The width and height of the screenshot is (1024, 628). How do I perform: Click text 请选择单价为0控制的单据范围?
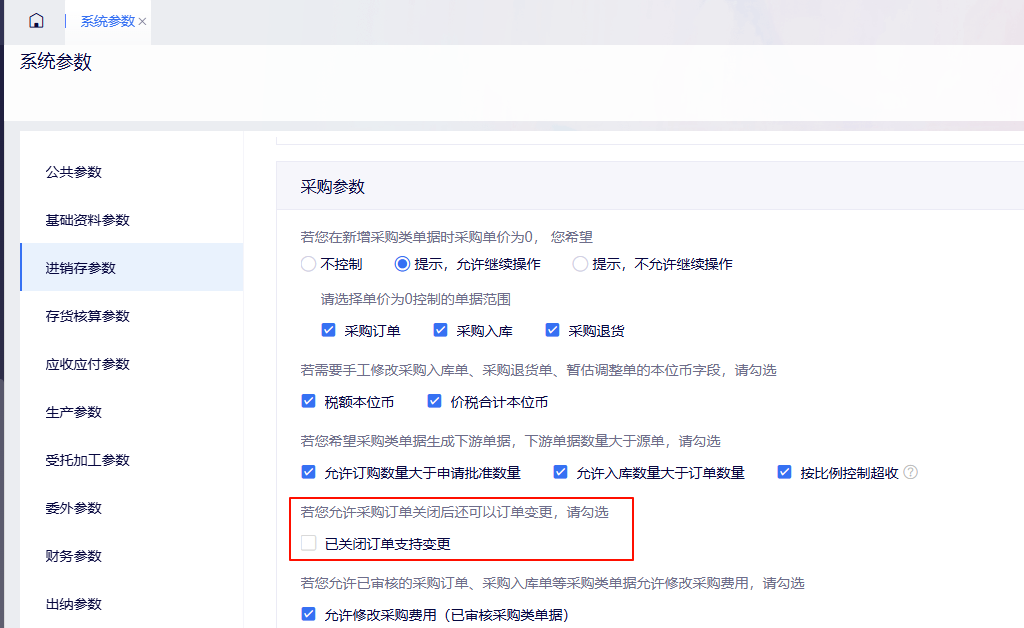coord(415,300)
